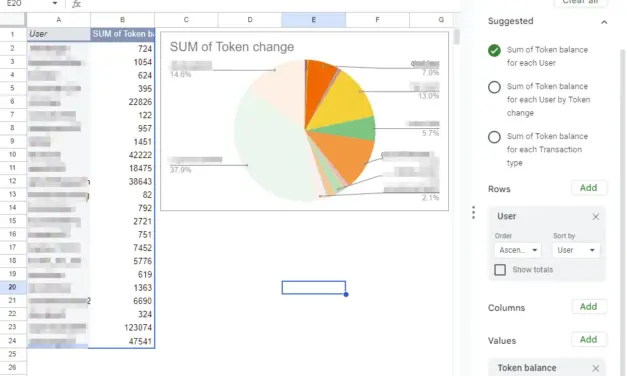This screenshot has width=627, height=376.
Task: Select column E header
Action: point(314,20)
